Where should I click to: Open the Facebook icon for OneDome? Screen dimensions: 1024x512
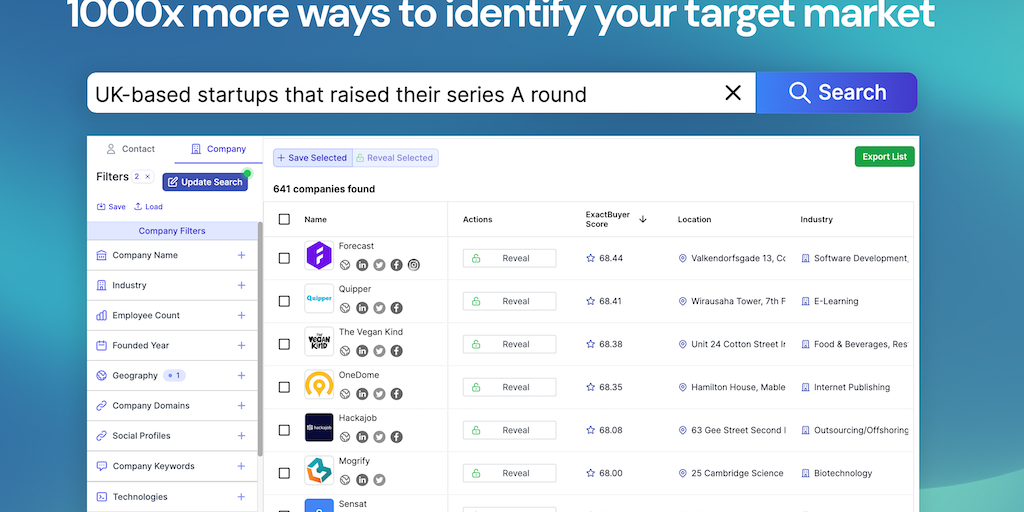(396, 394)
